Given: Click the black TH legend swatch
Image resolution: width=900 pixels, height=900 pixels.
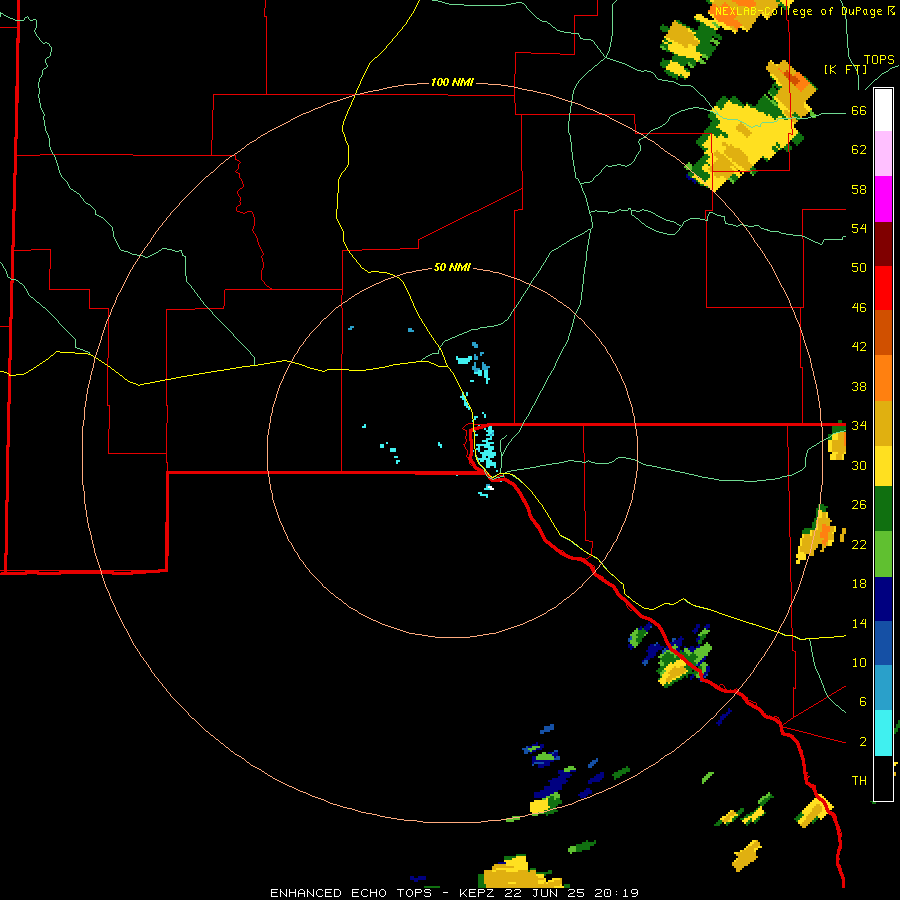Looking at the screenshot, I should click(x=883, y=778).
